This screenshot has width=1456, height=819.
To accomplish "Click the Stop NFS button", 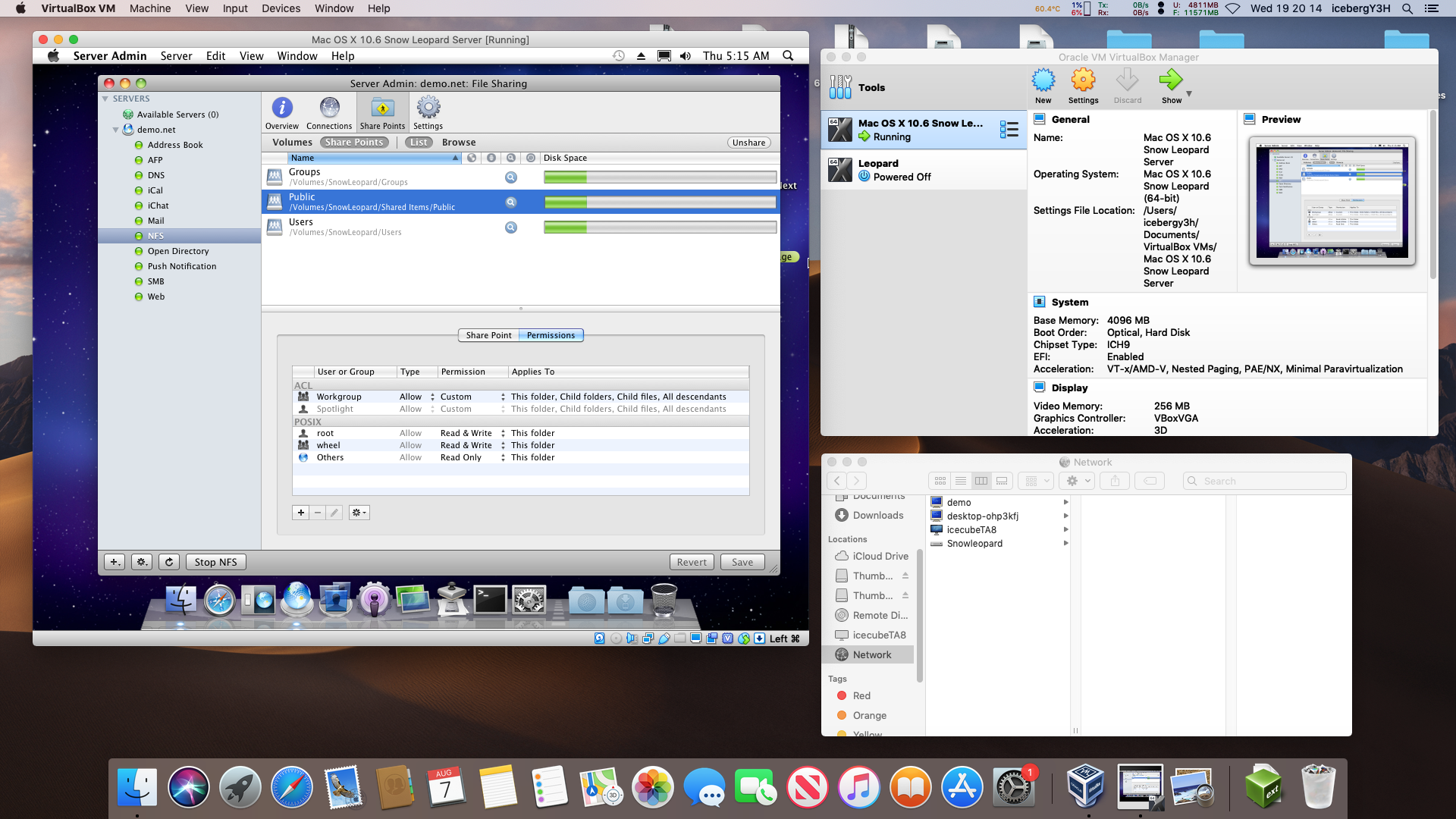I will (x=215, y=562).
